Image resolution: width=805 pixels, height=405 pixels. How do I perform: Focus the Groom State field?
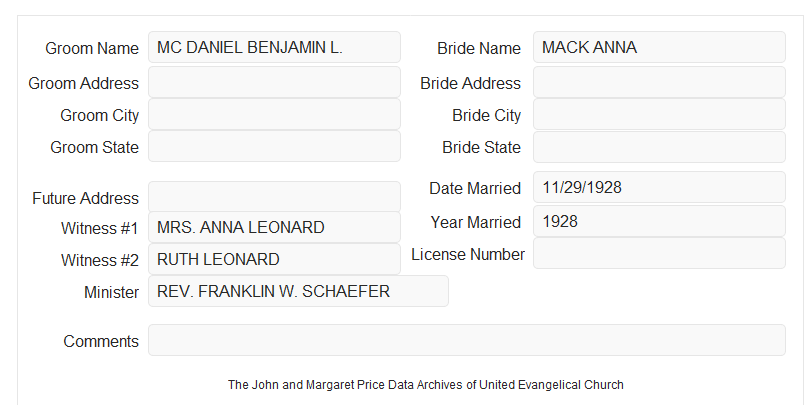[x=274, y=146]
